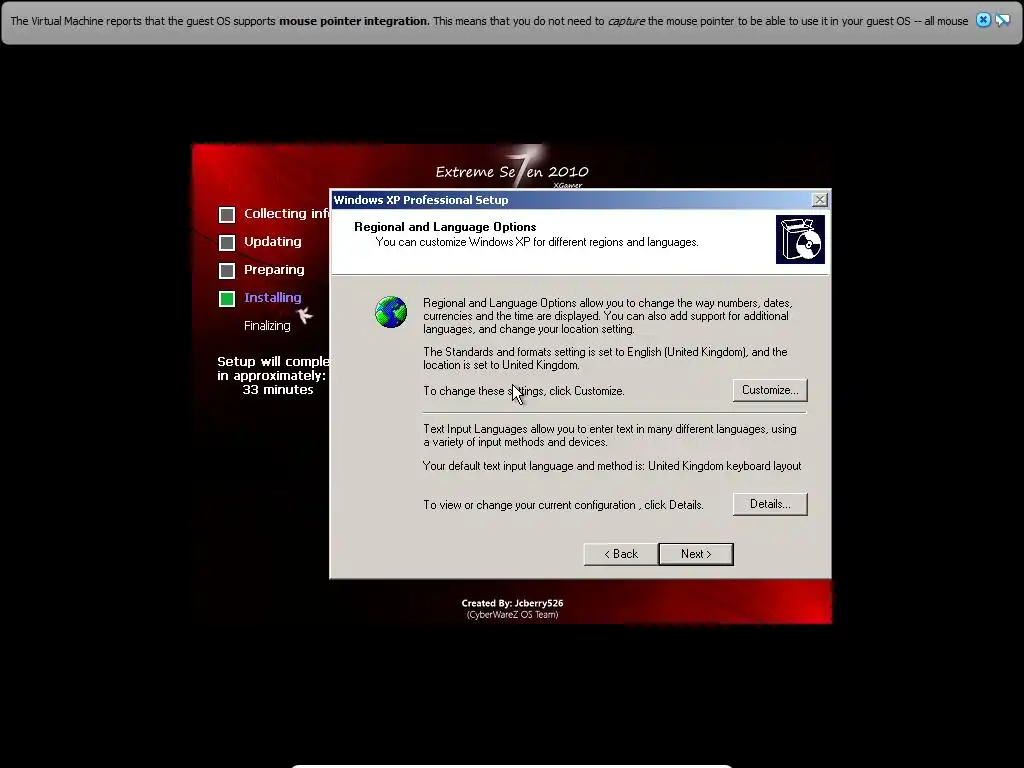Click the "Updating" step label
This screenshot has width=1024, height=768.
273,242
